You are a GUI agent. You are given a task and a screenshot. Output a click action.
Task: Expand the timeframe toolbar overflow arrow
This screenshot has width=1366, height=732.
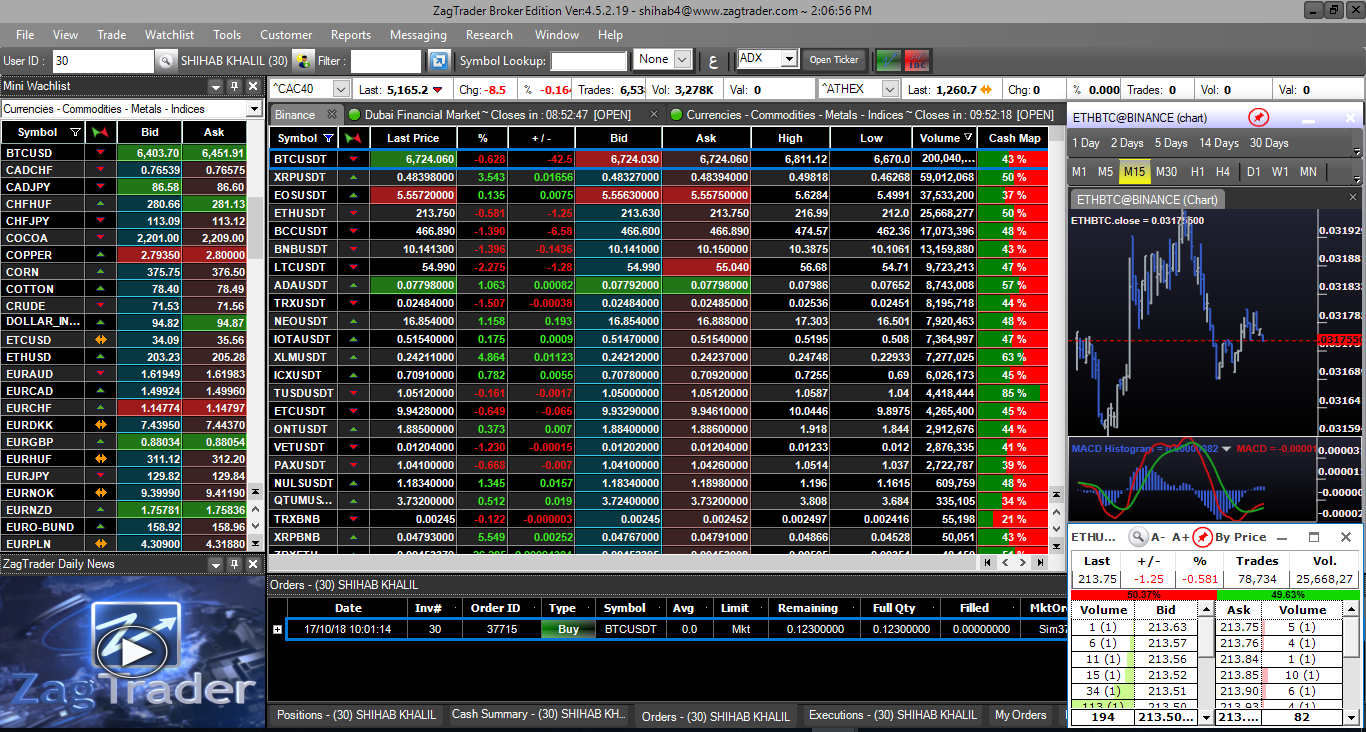[x=1357, y=181]
